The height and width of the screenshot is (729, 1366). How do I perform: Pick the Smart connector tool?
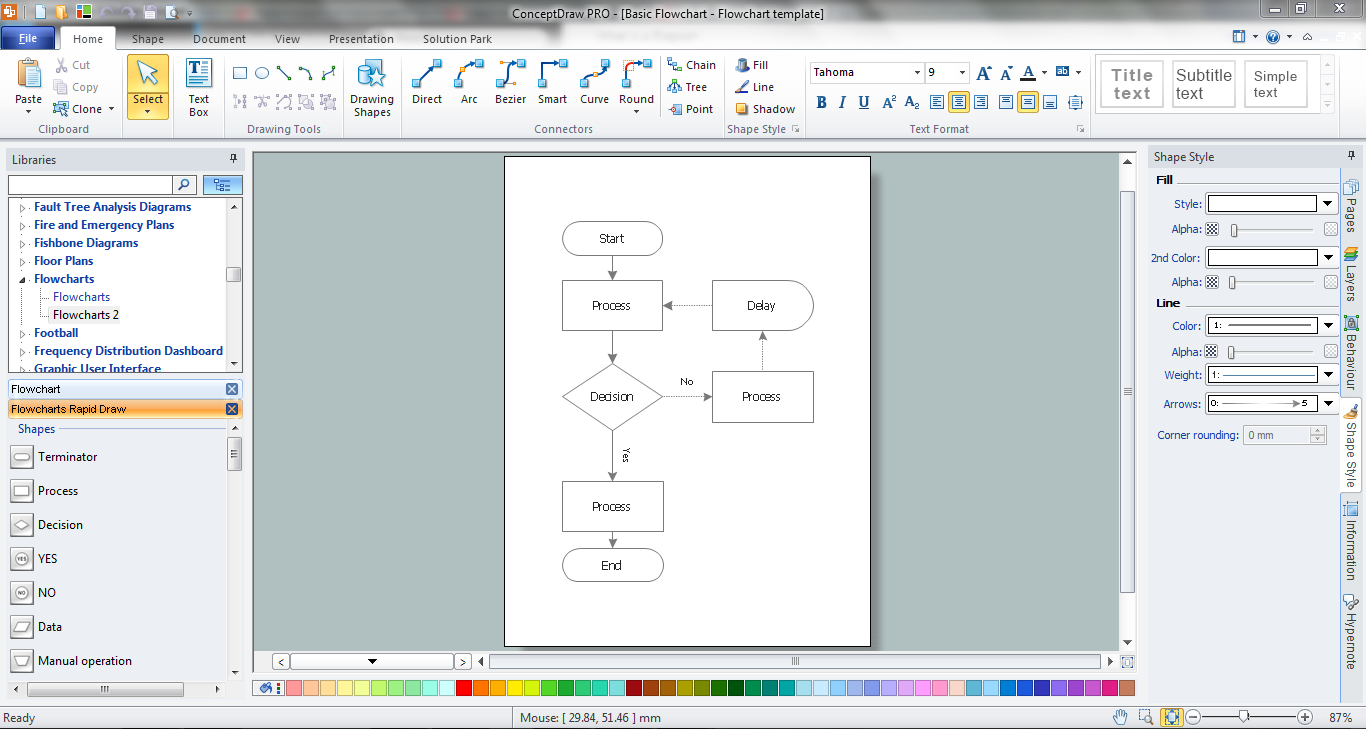[552, 83]
